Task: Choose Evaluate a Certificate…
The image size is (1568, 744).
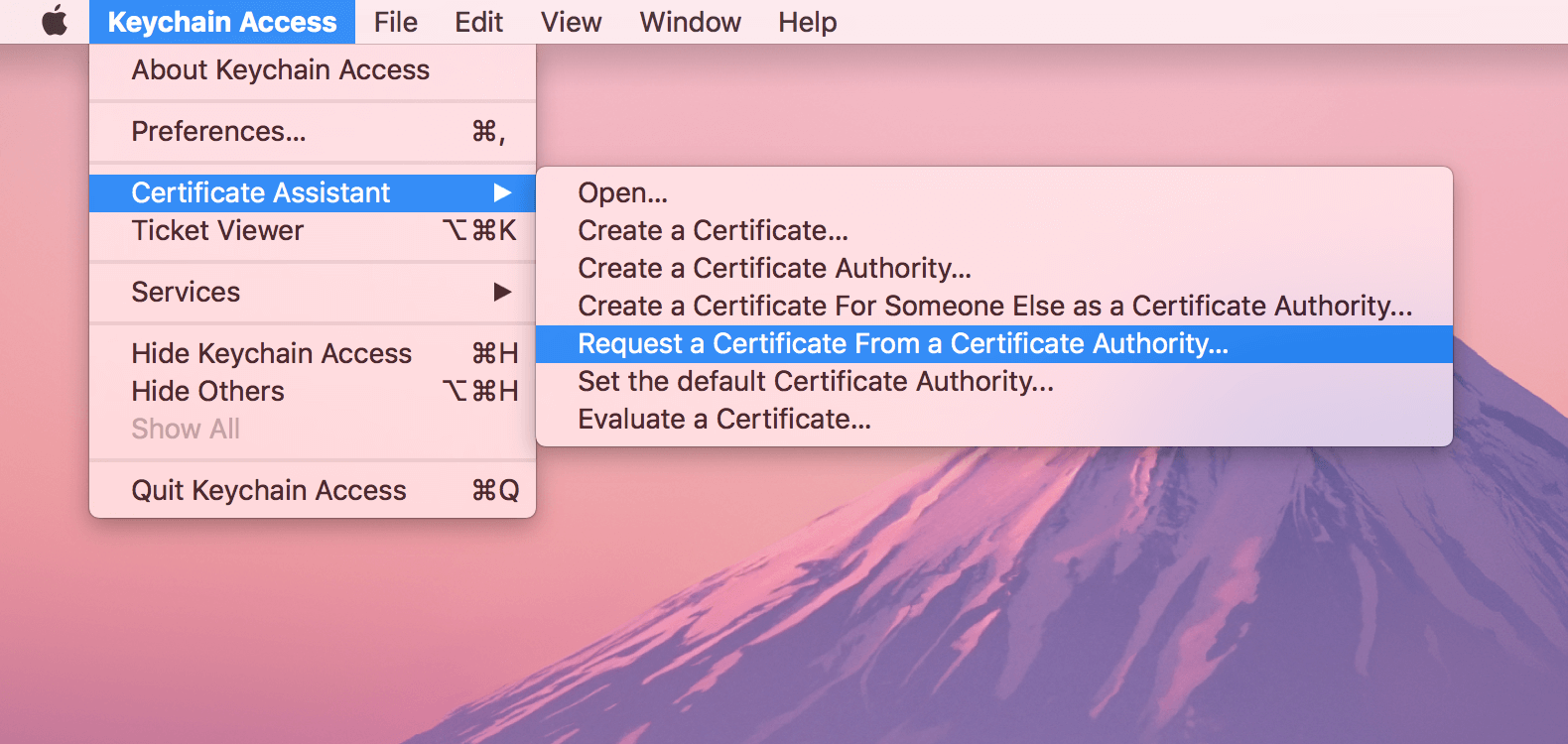Action: click(994, 420)
